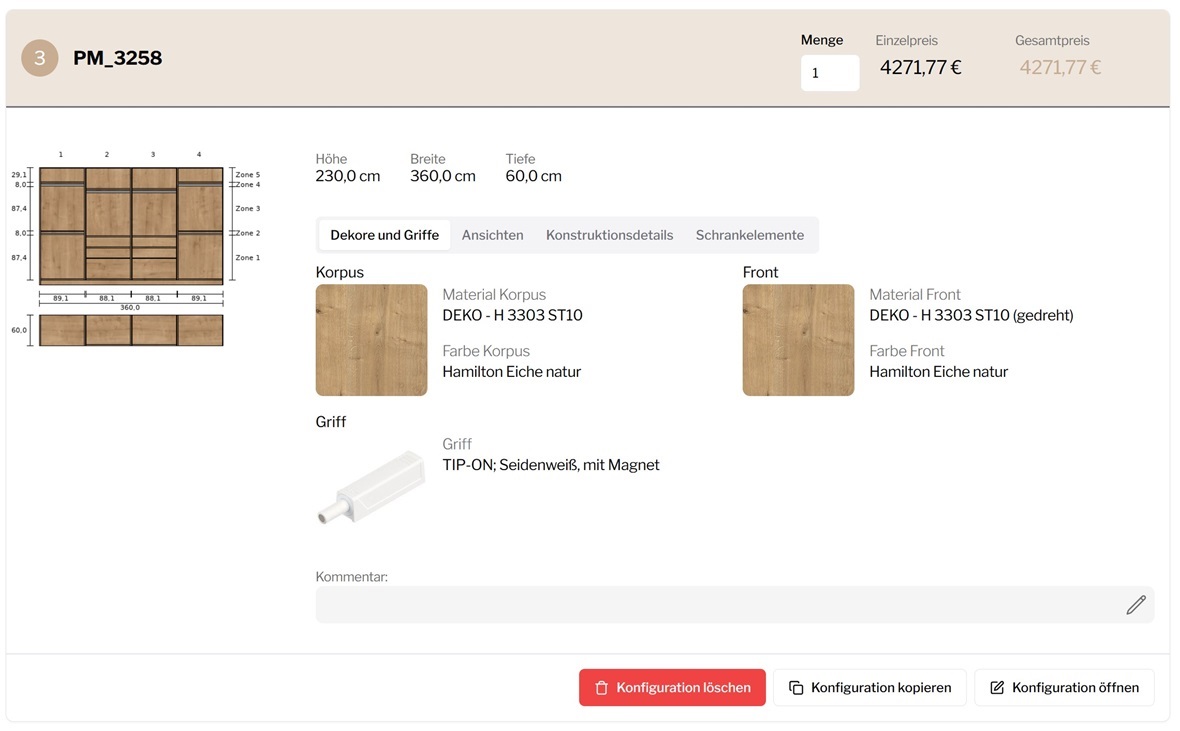Click the Kommentar text field
The width and height of the screenshot is (1180, 731).
pos(734,605)
